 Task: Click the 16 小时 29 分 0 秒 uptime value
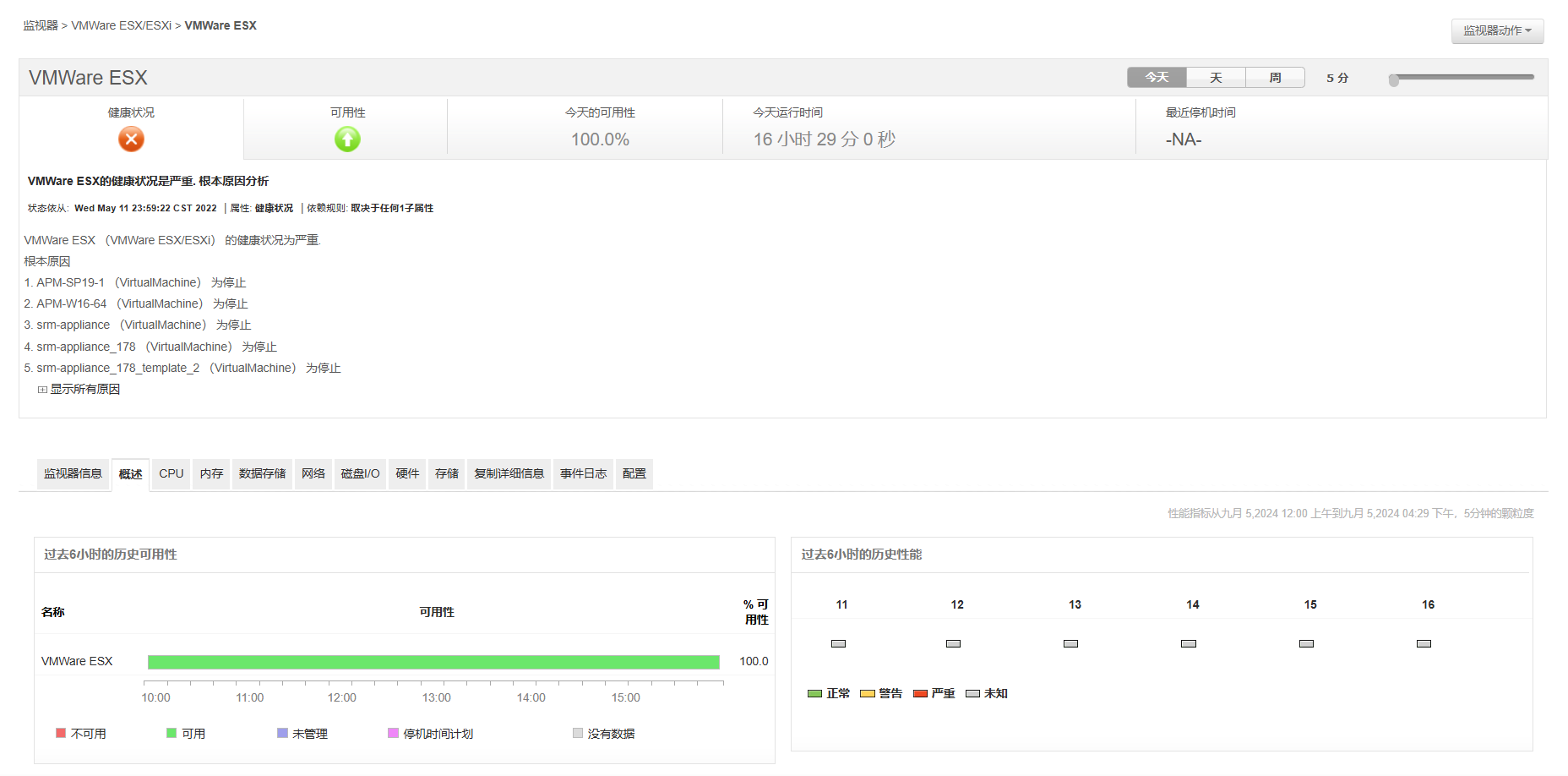click(x=825, y=139)
